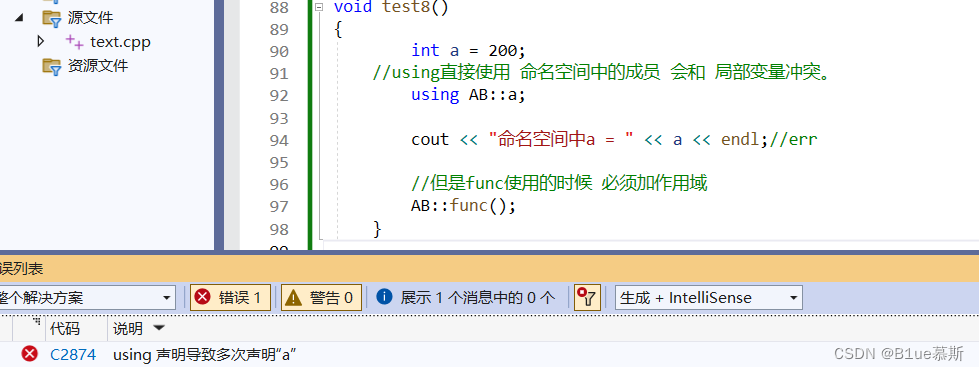This screenshot has width=979, height=371.
Task: Click the 错误列表 panel title bar
Action: (490, 269)
